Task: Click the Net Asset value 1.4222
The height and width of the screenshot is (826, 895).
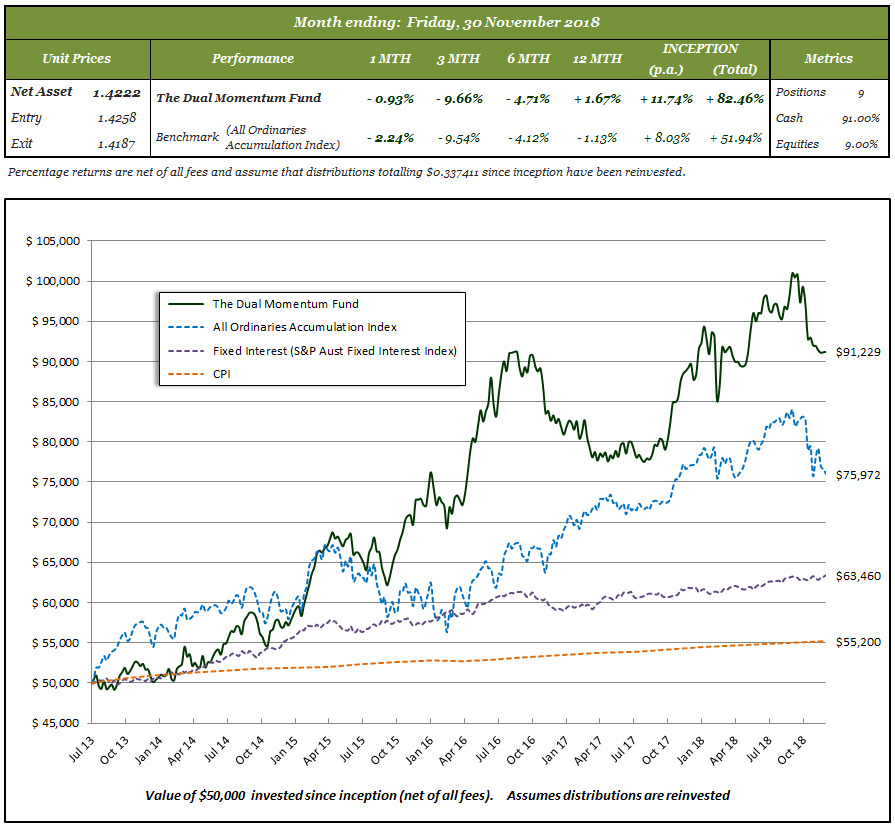Action: point(118,93)
